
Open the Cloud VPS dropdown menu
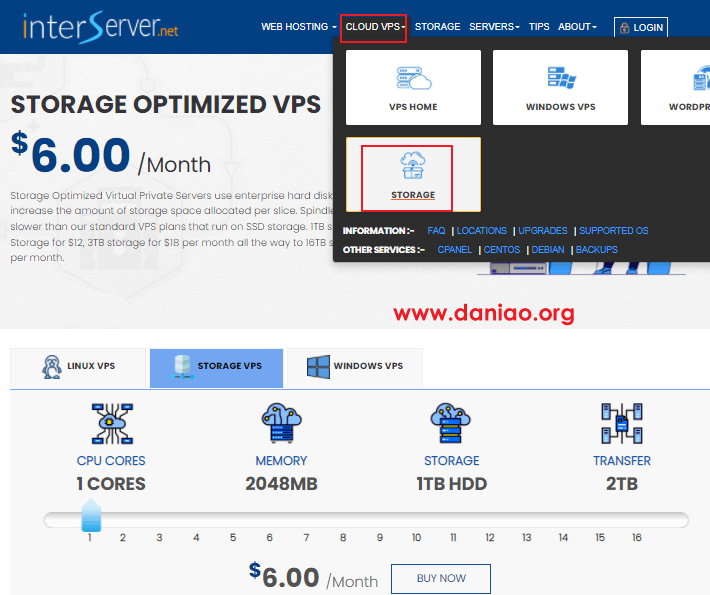375,27
